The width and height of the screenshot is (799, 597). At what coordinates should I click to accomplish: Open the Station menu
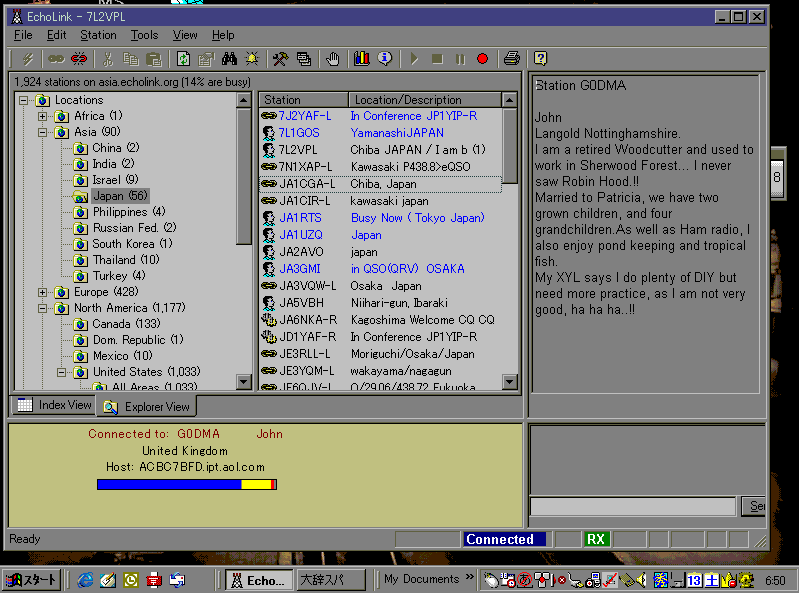click(x=98, y=35)
